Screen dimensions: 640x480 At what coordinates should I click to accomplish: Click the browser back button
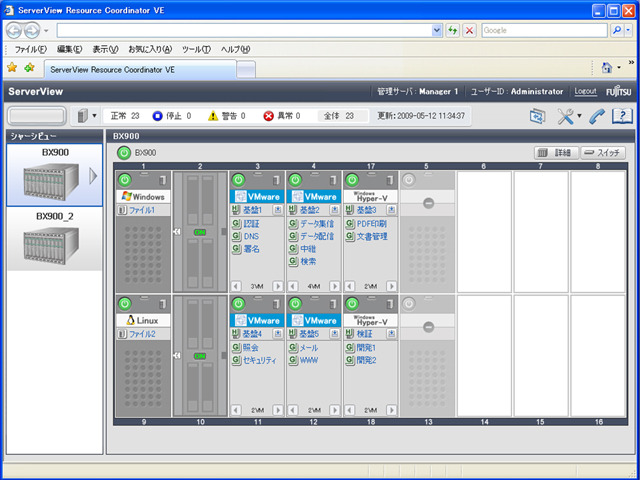click(x=14, y=31)
